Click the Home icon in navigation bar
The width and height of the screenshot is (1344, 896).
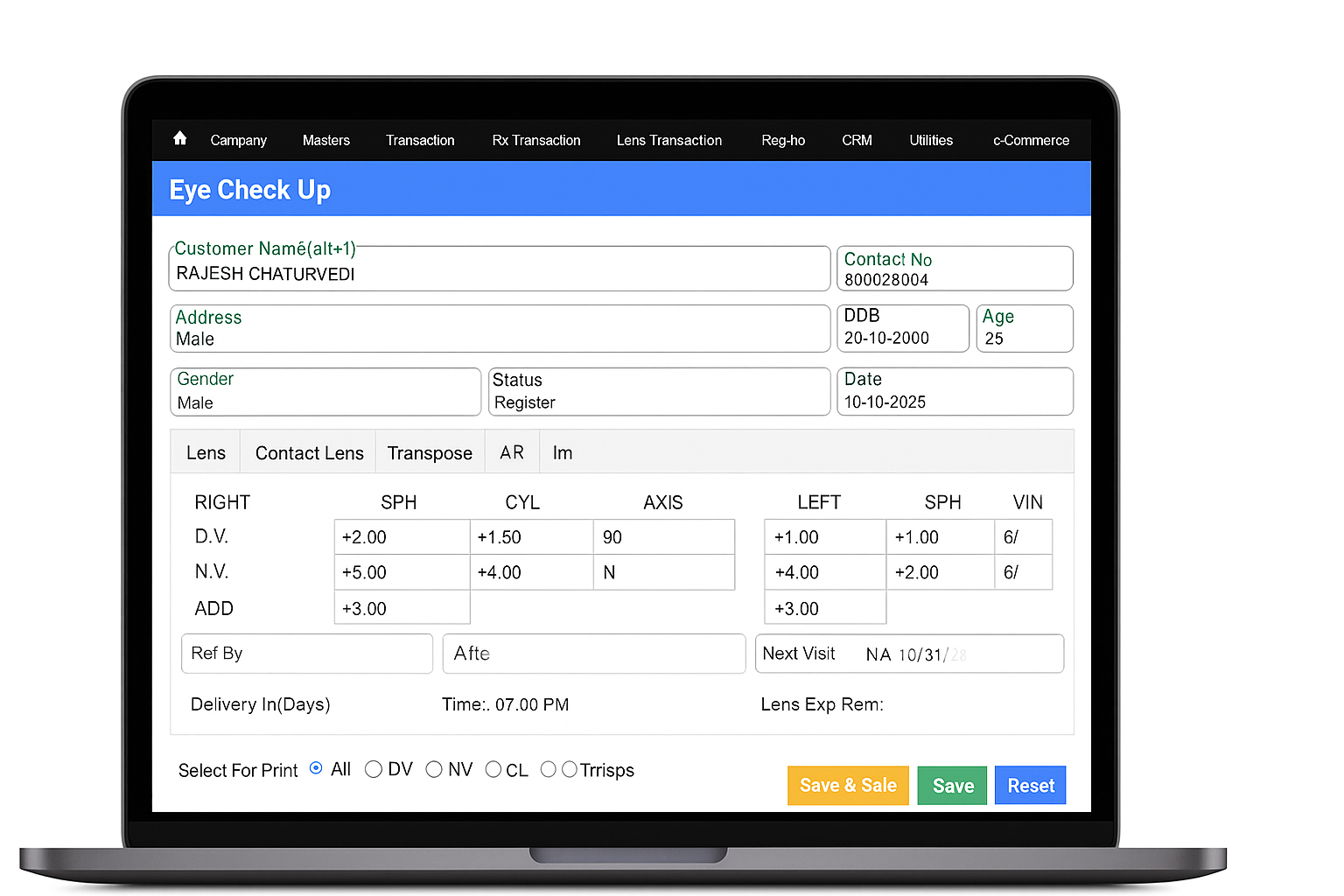(x=180, y=138)
